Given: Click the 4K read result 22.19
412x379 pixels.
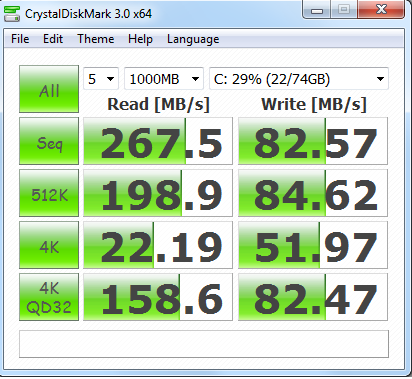Looking at the screenshot, I should tap(158, 245).
